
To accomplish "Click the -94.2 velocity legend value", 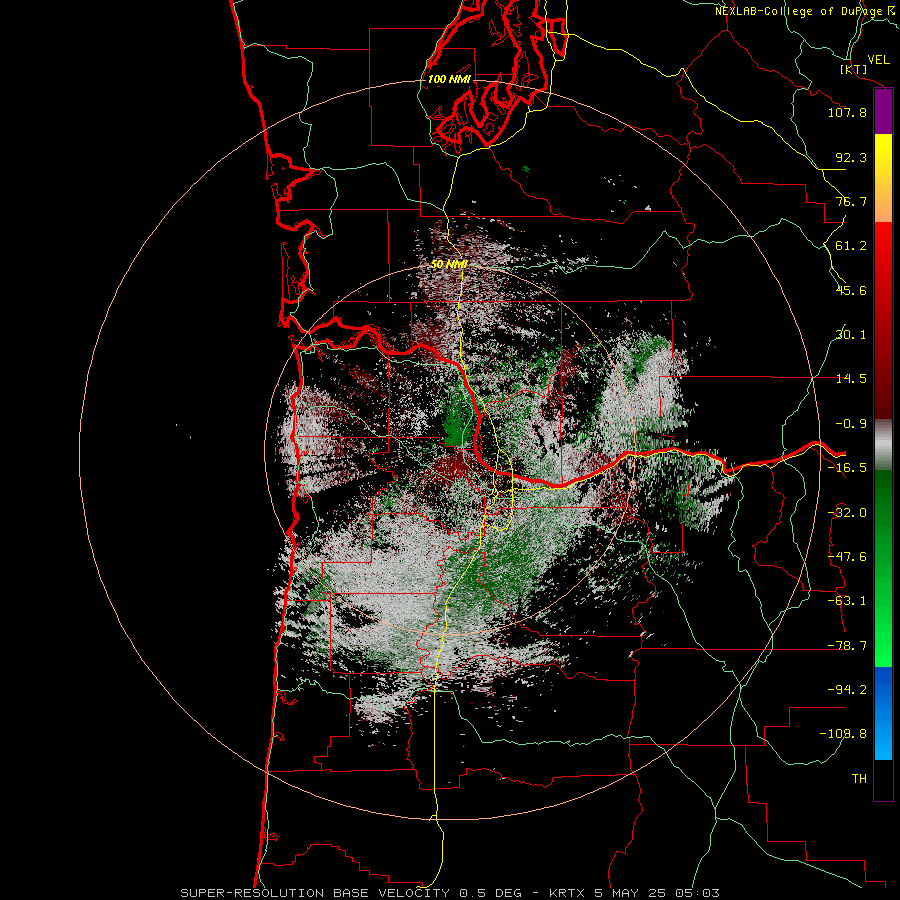I will (x=847, y=690).
